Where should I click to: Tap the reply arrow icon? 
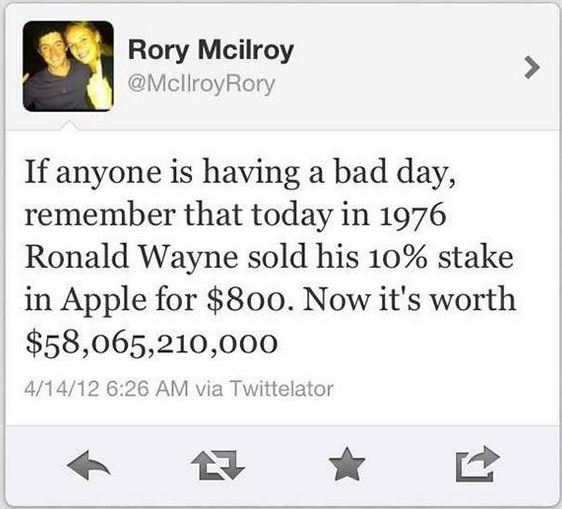[89, 465]
